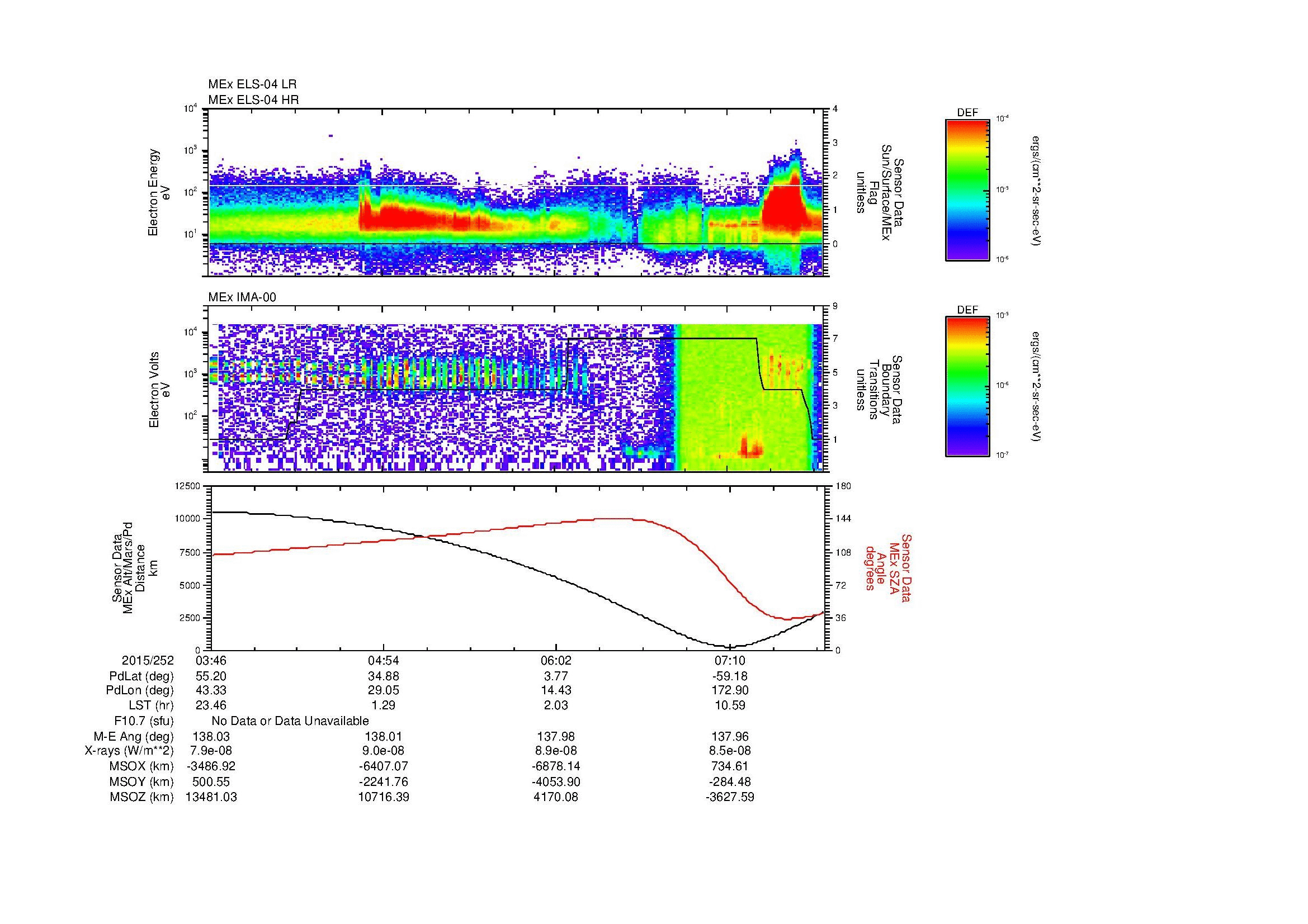Select the 'MSOX (km)' row label
Viewport: 1308px width, 924px height.
coord(142,766)
